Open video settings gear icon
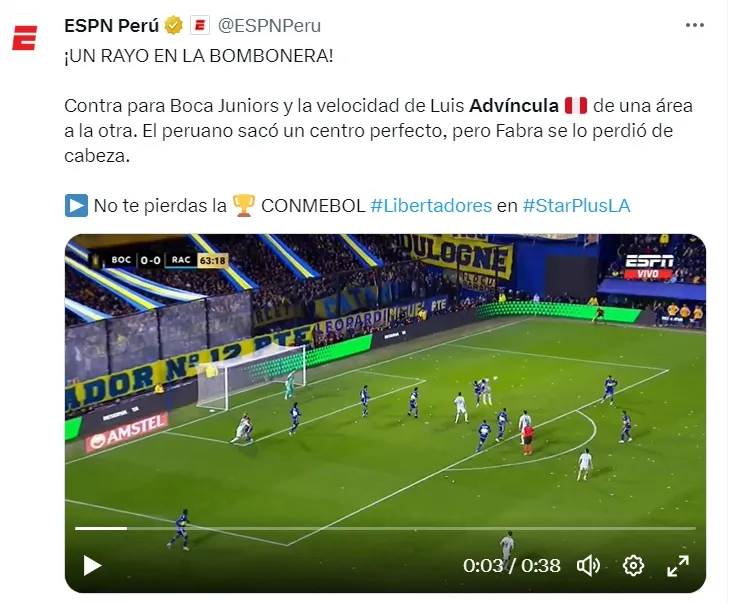The width and height of the screenshot is (737, 603). pyautogui.click(x=633, y=565)
